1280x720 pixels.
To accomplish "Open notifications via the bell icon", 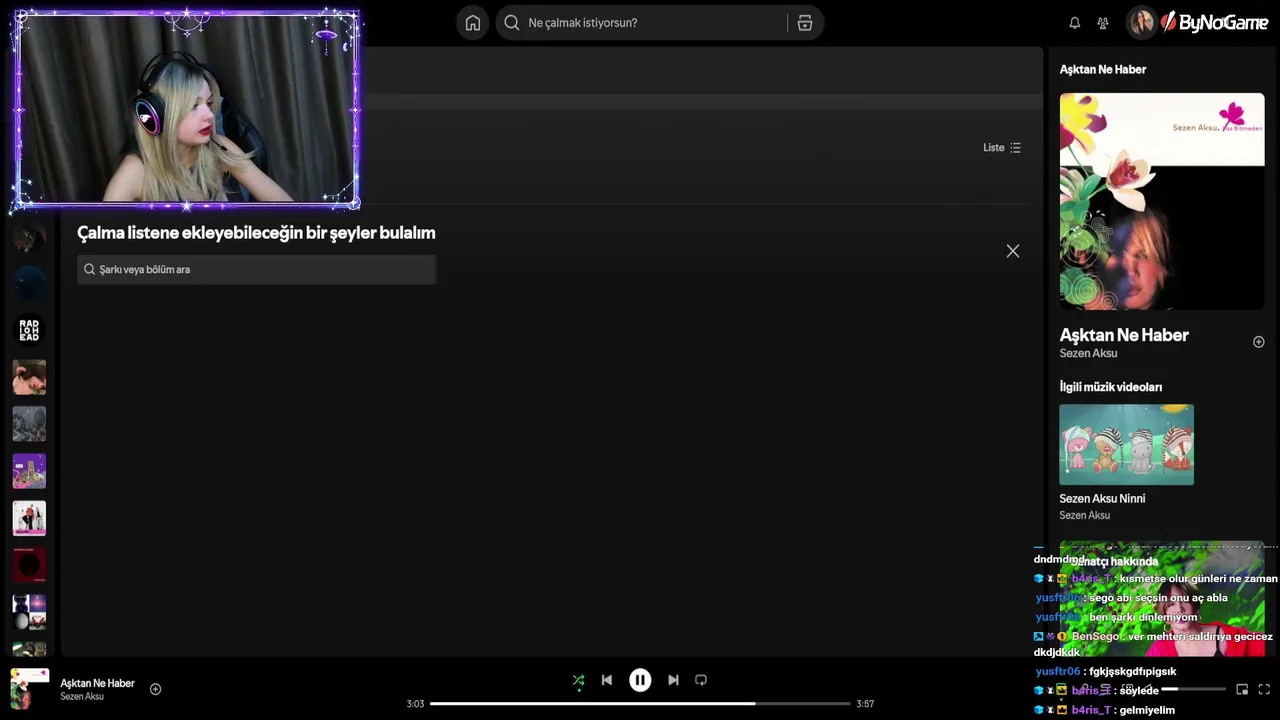I will [x=1075, y=23].
